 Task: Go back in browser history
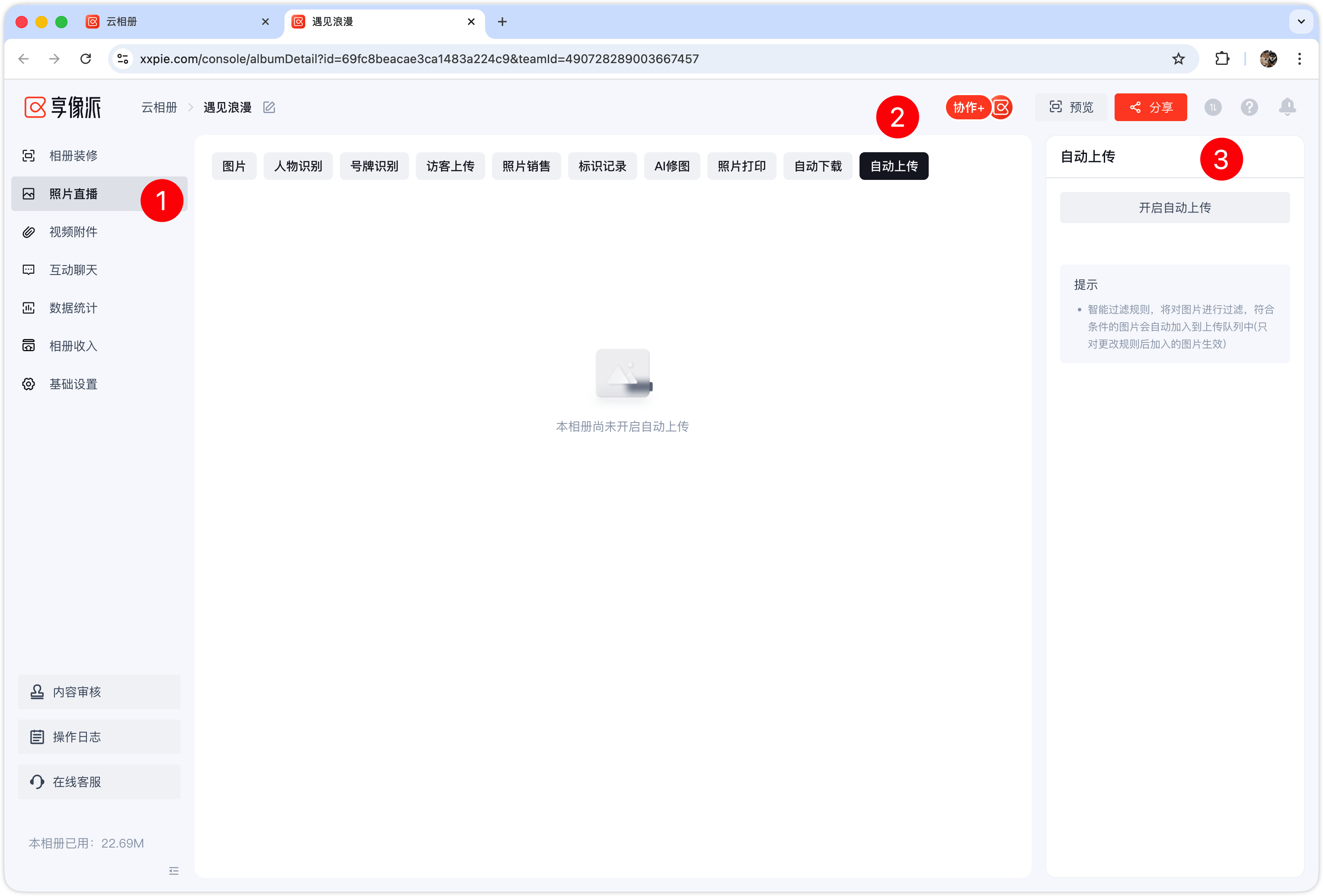pos(24,59)
